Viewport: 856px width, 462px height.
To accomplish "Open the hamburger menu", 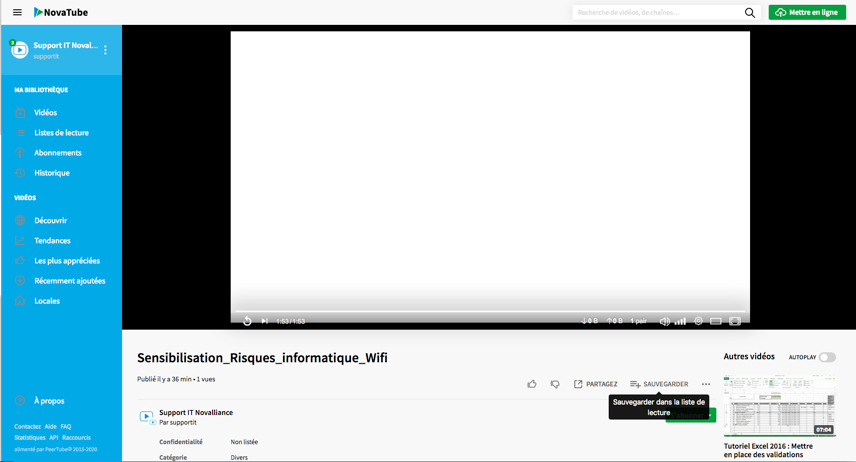I will click(17, 13).
